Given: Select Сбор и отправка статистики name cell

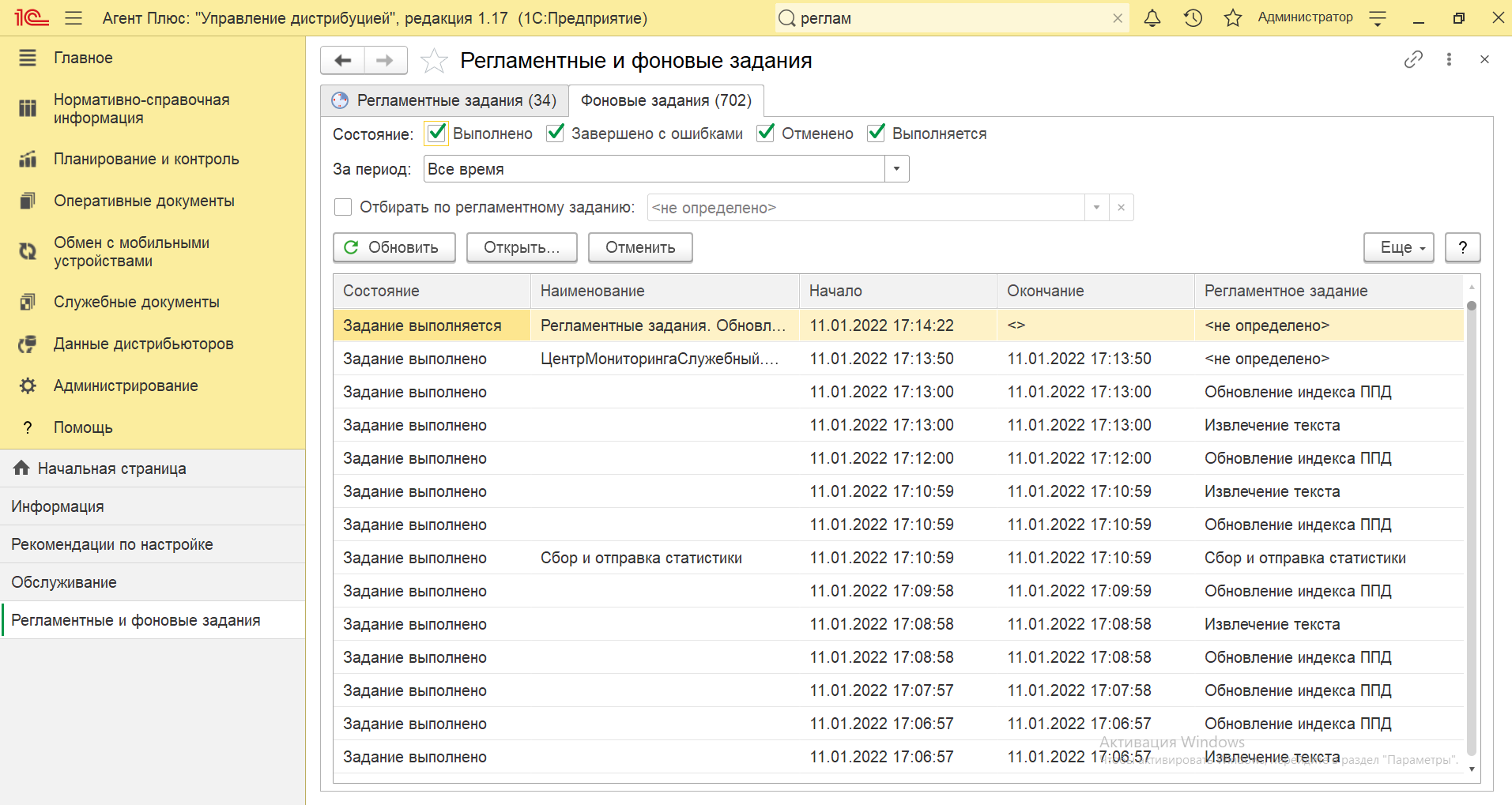Looking at the screenshot, I should coord(665,558).
